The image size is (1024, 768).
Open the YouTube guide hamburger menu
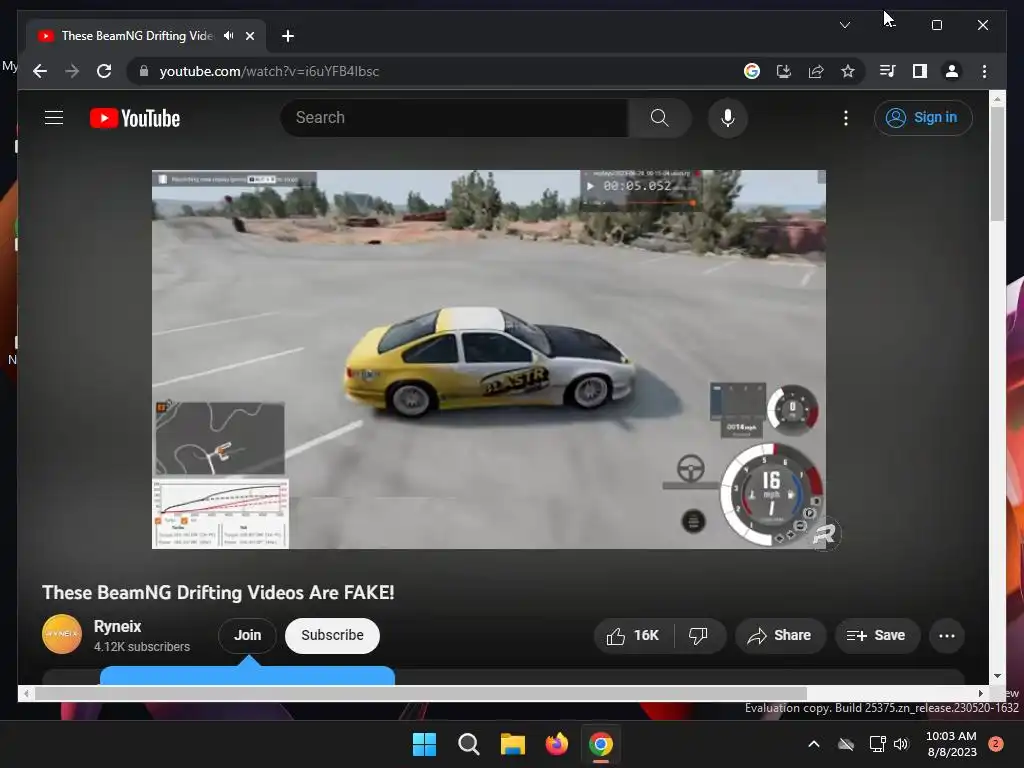coord(54,118)
